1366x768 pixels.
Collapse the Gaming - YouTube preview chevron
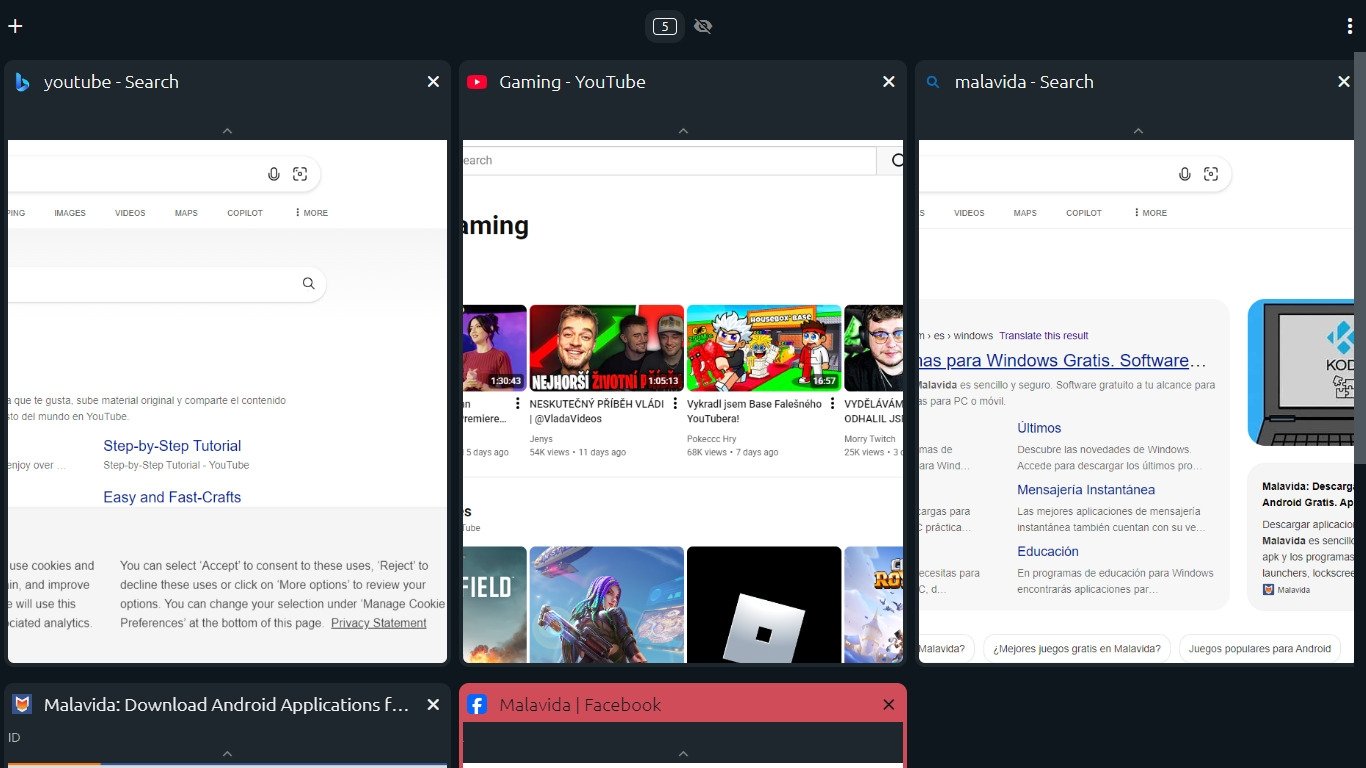click(683, 131)
